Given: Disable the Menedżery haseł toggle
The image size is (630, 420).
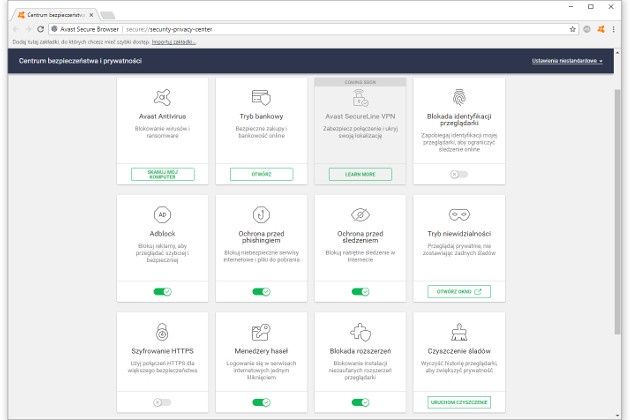Looking at the screenshot, I should (x=261, y=402).
